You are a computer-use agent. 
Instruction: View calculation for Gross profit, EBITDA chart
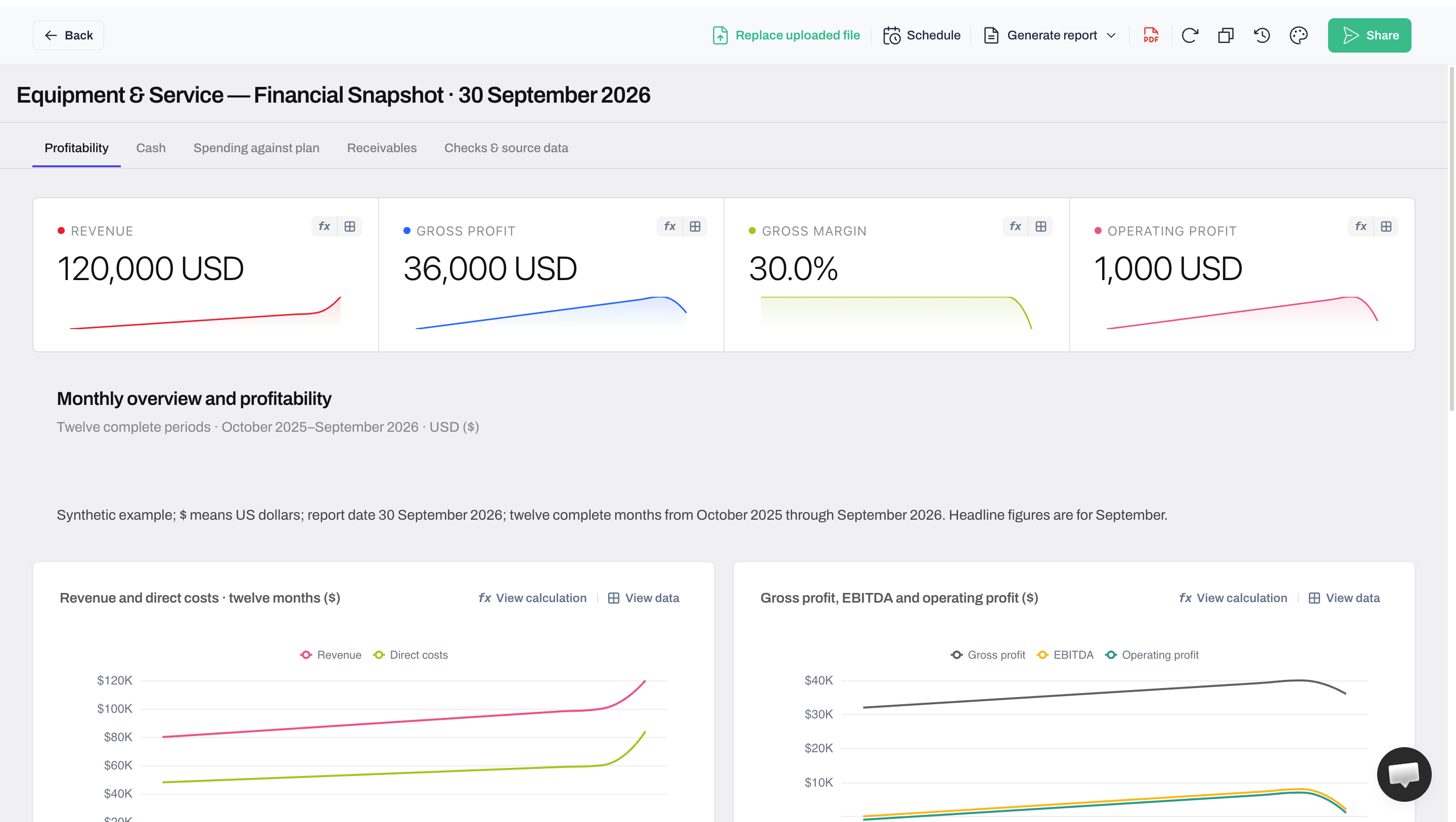[1233, 598]
